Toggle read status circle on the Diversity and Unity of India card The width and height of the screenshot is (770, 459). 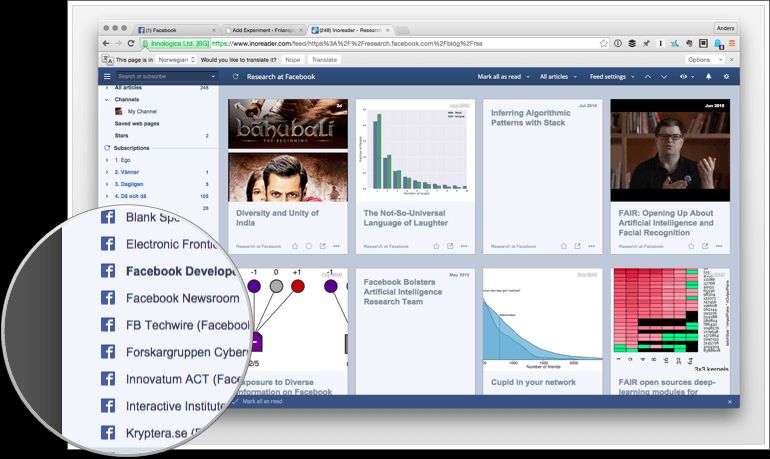coord(309,245)
